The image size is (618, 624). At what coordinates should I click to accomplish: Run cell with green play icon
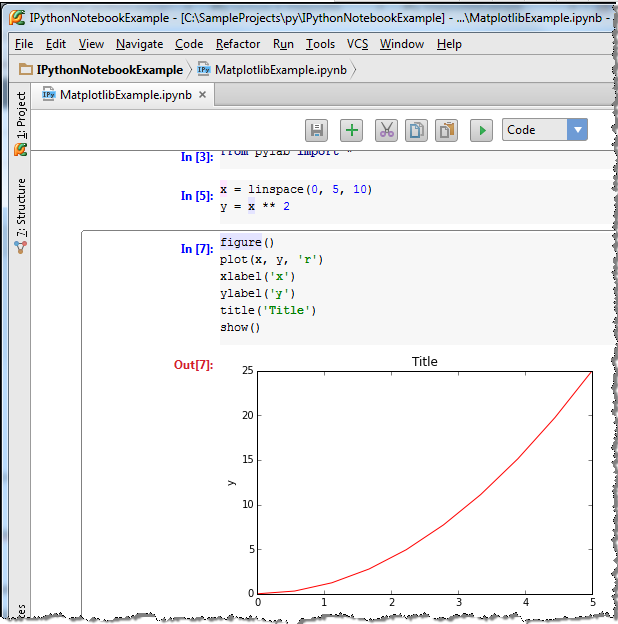pyautogui.click(x=482, y=130)
